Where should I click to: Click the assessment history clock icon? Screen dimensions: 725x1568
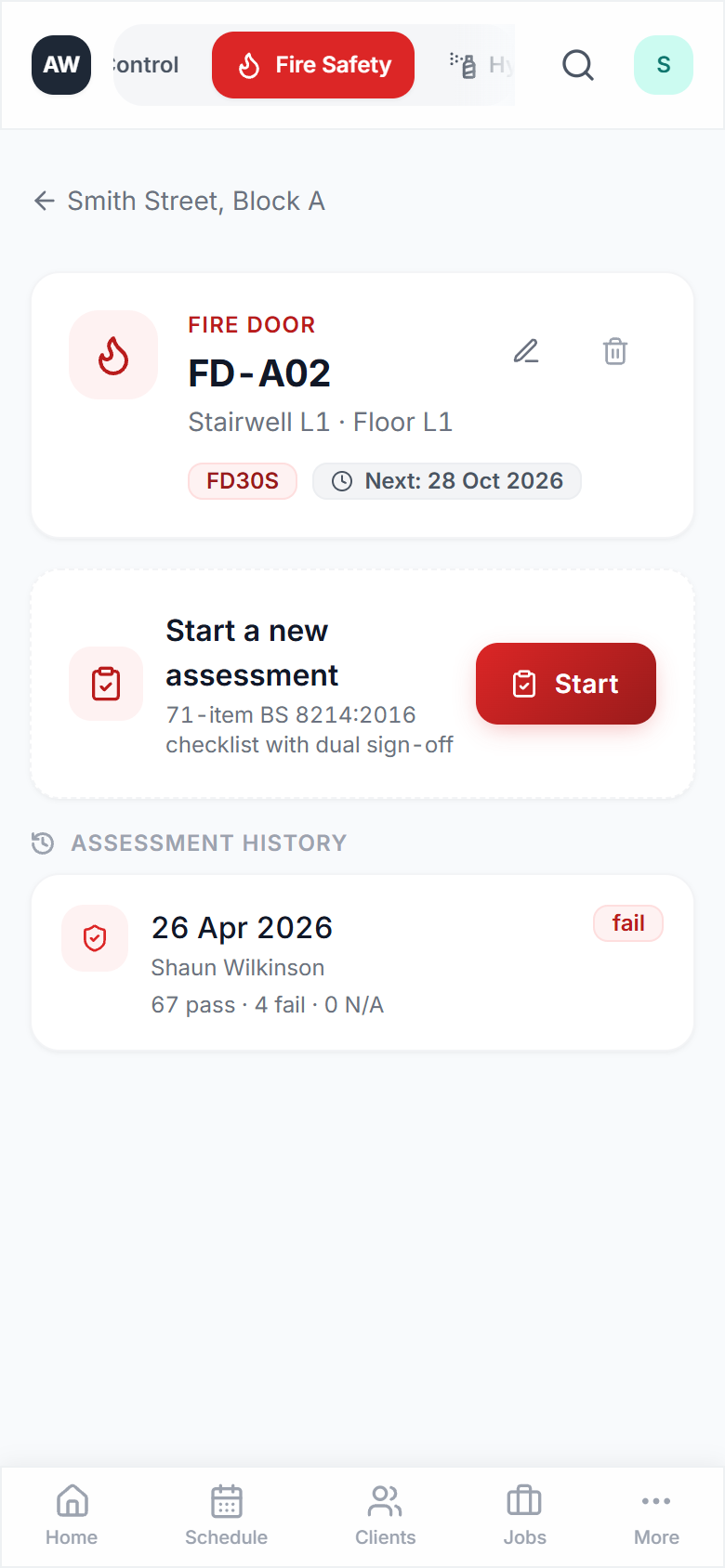pyautogui.click(x=43, y=843)
